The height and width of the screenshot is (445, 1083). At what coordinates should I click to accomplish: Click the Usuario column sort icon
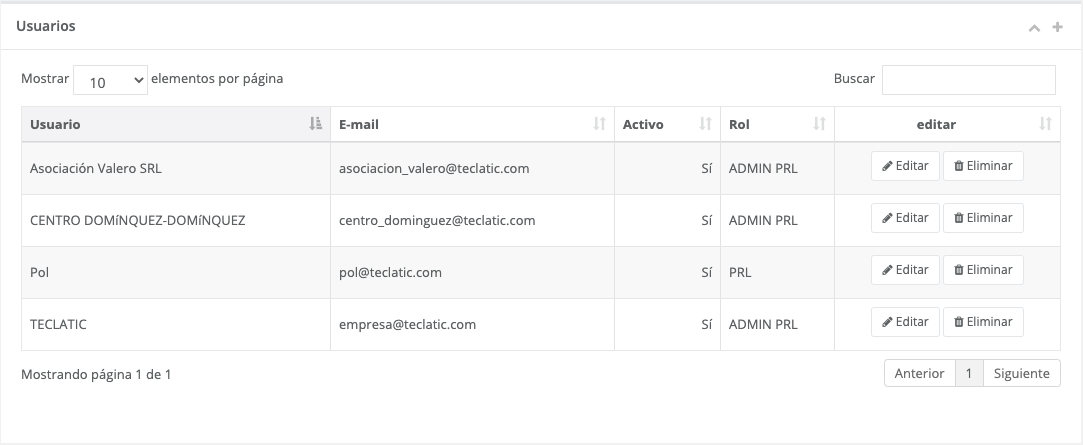(x=316, y=125)
